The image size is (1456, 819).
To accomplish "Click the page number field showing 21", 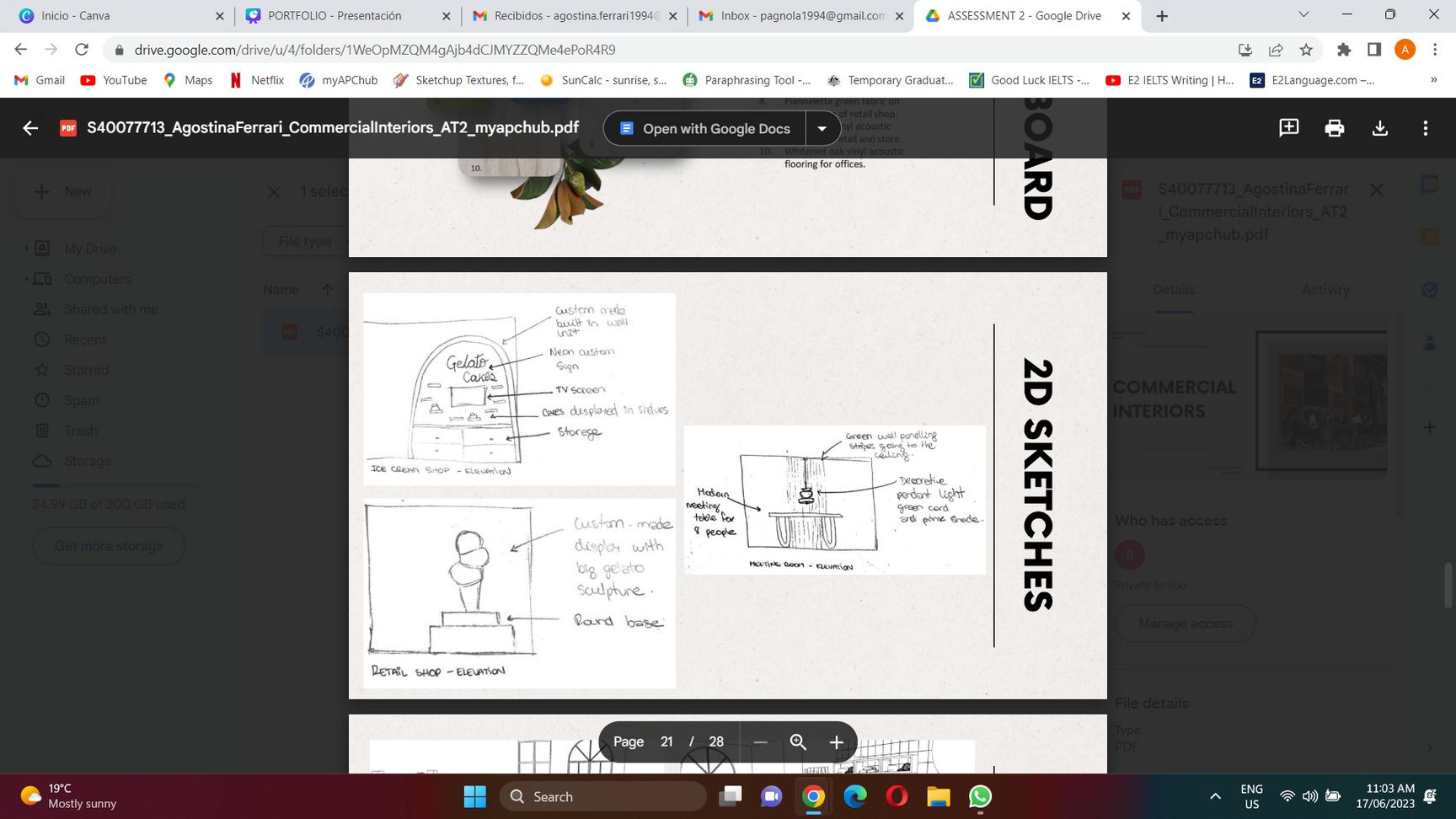I will click(666, 742).
